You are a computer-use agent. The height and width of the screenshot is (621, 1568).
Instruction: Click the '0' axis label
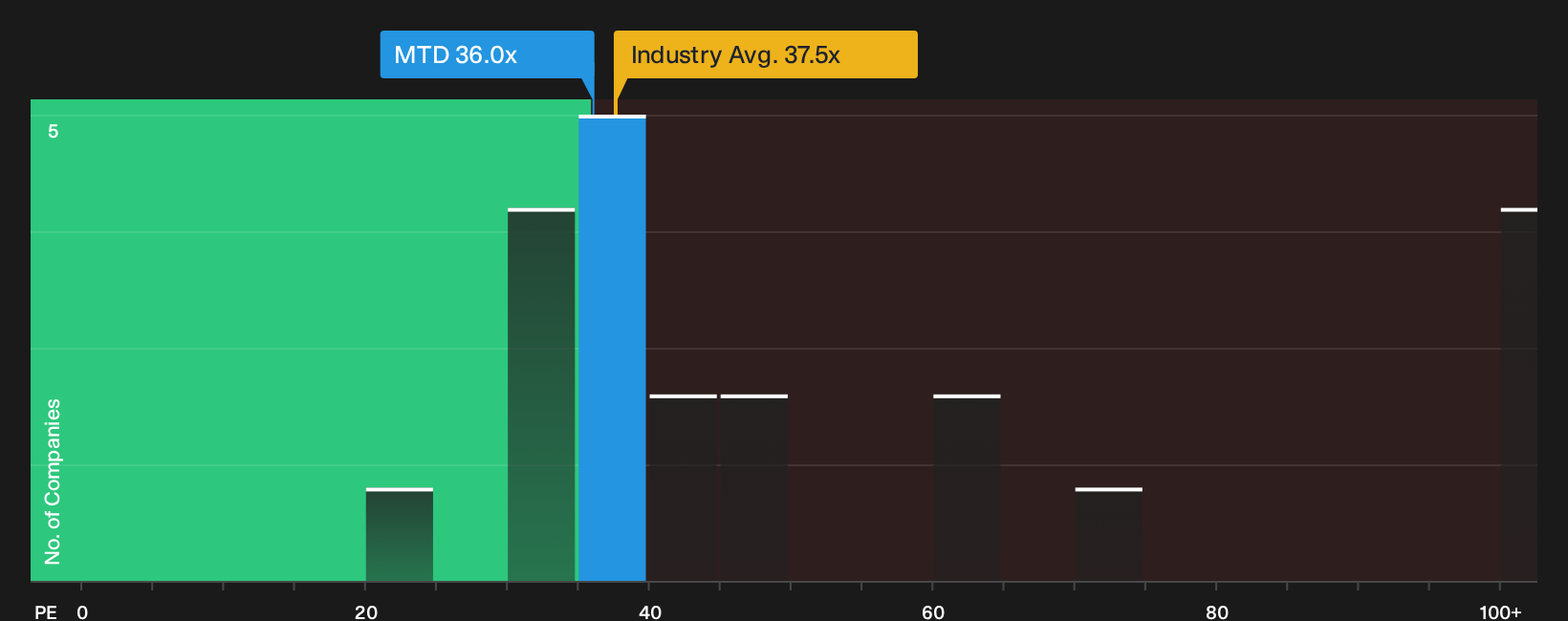[82, 611]
